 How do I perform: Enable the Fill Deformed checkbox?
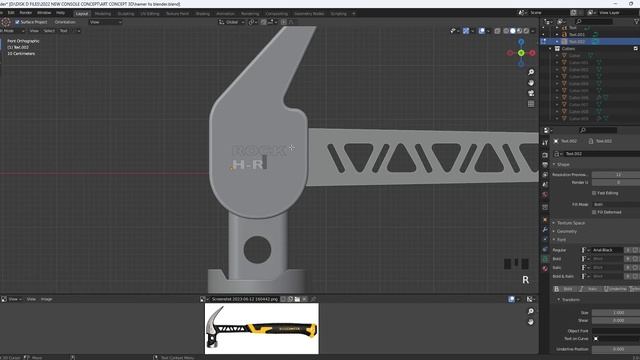click(594, 212)
